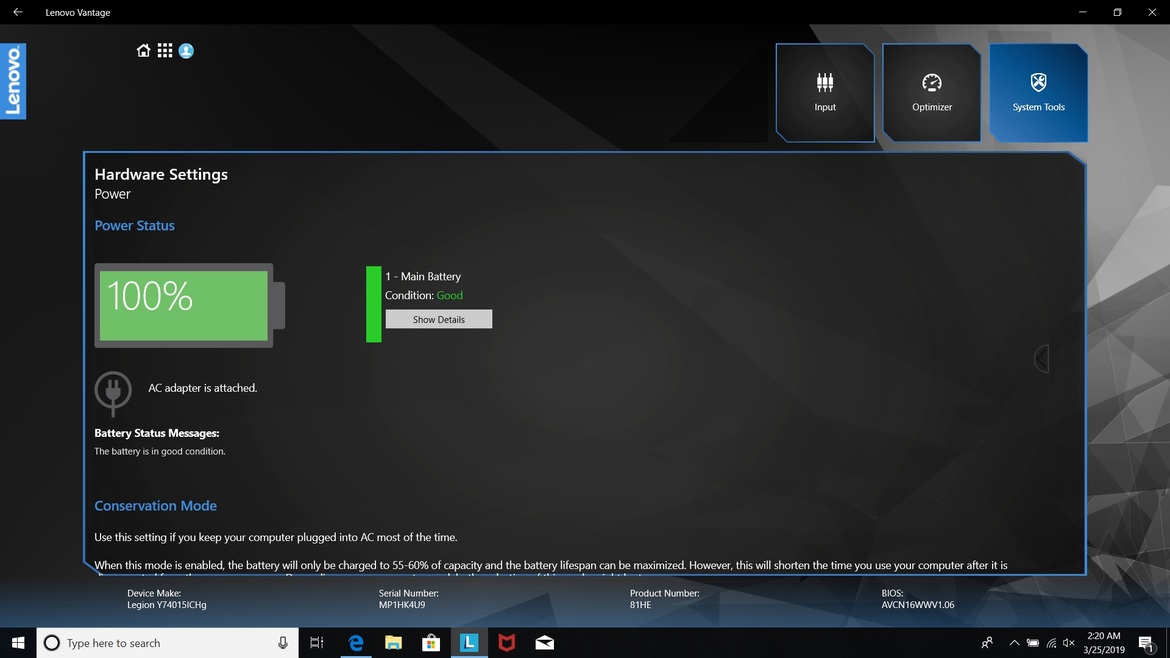Open the Wi-Fi network tray icon

(1051, 643)
